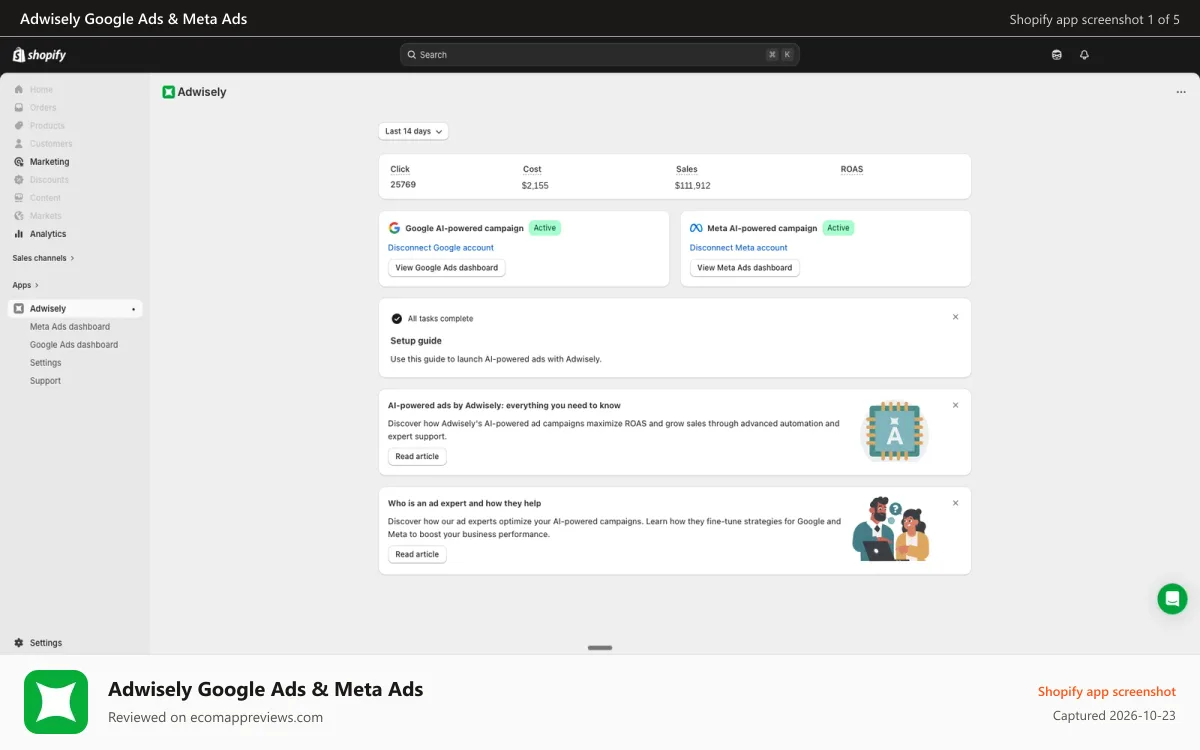This screenshot has height=750, width=1200.
Task: Click the Google campaign Active badge
Action: tap(545, 228)
